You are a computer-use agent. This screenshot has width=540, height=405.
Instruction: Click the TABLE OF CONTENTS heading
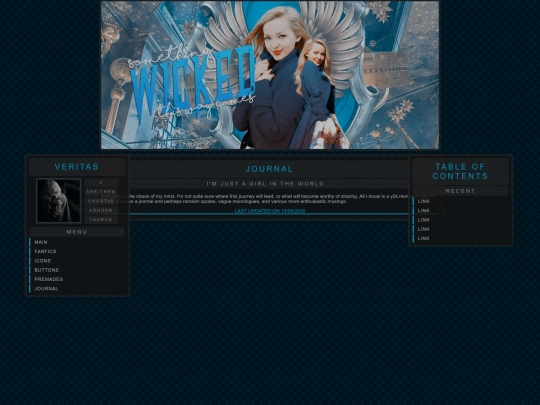click(460, 172)
